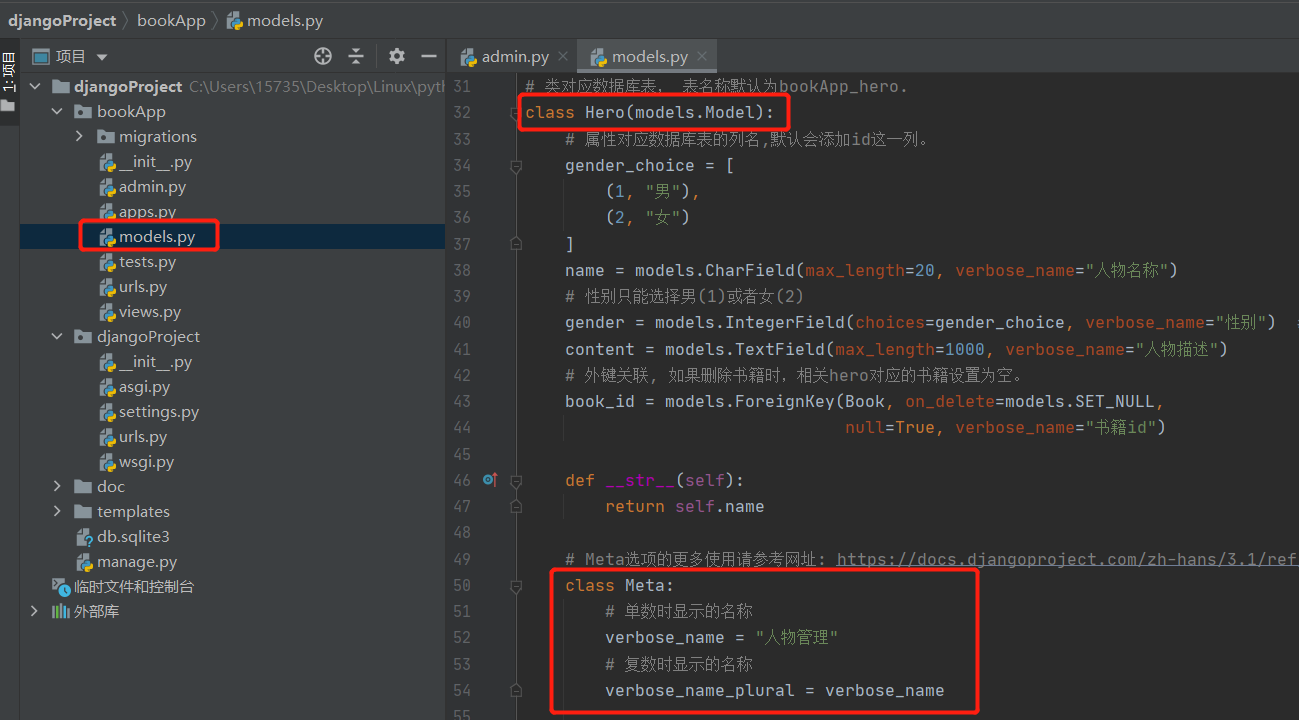Click the models.py tab file icon

click(x=599, y=57)
